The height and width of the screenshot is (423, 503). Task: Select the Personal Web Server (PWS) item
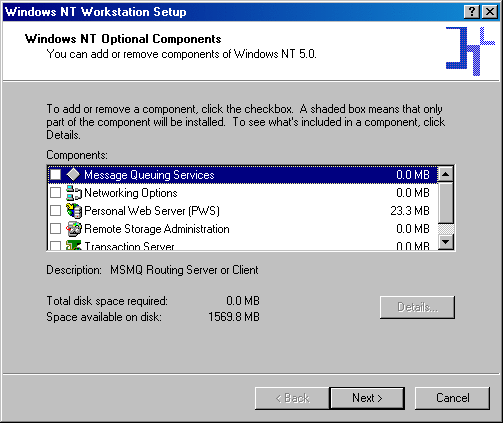(152, 211)
